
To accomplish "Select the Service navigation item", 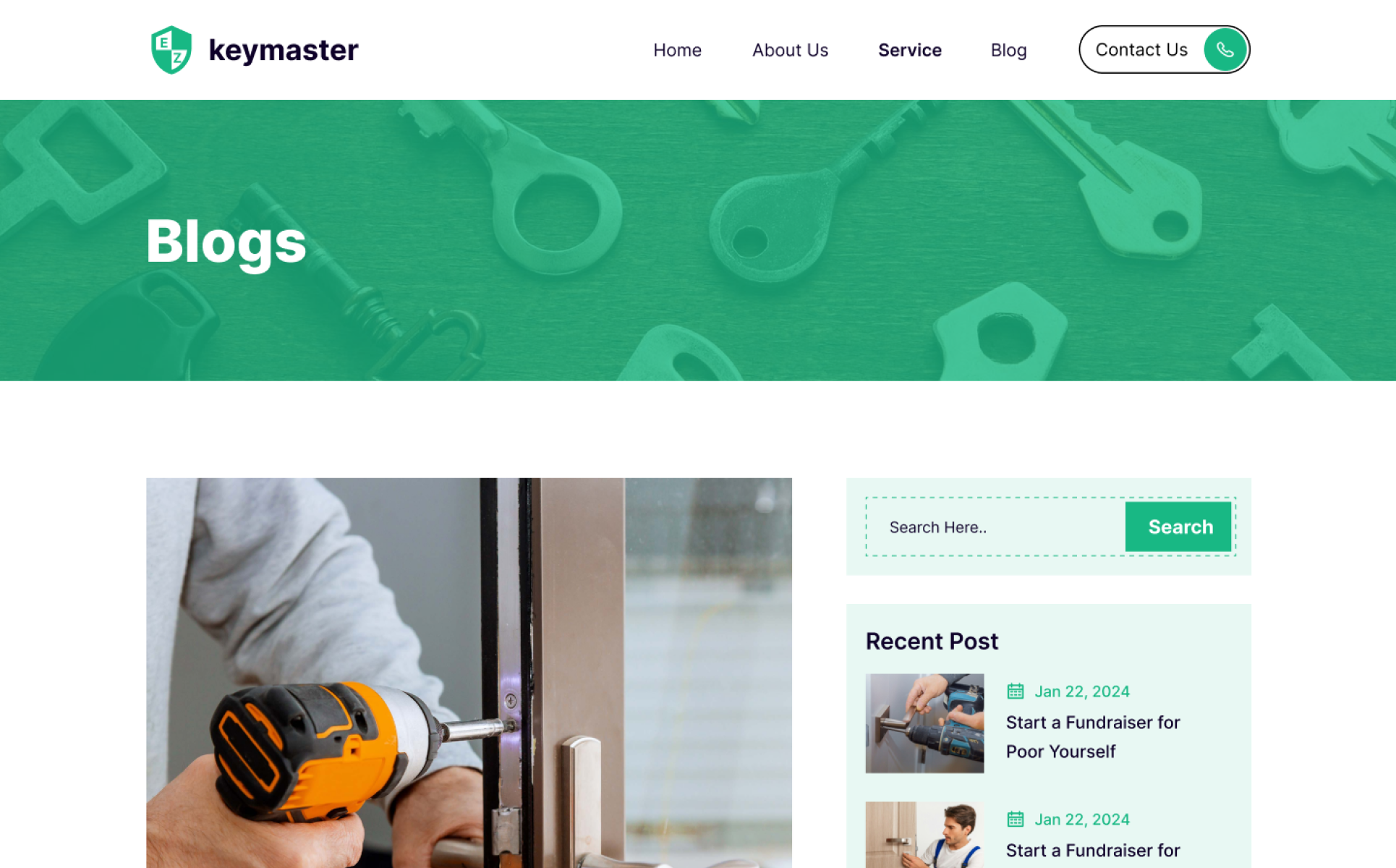I will (x=910, y=50).
